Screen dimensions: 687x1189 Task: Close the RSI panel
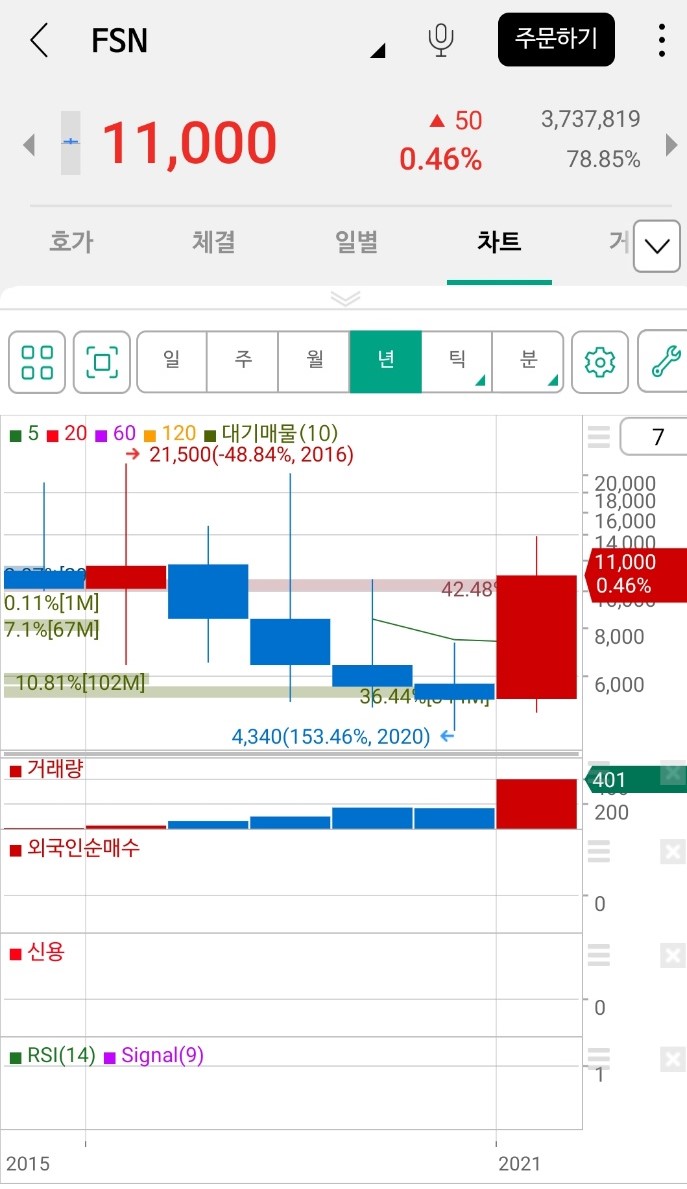coord(673,1059)
